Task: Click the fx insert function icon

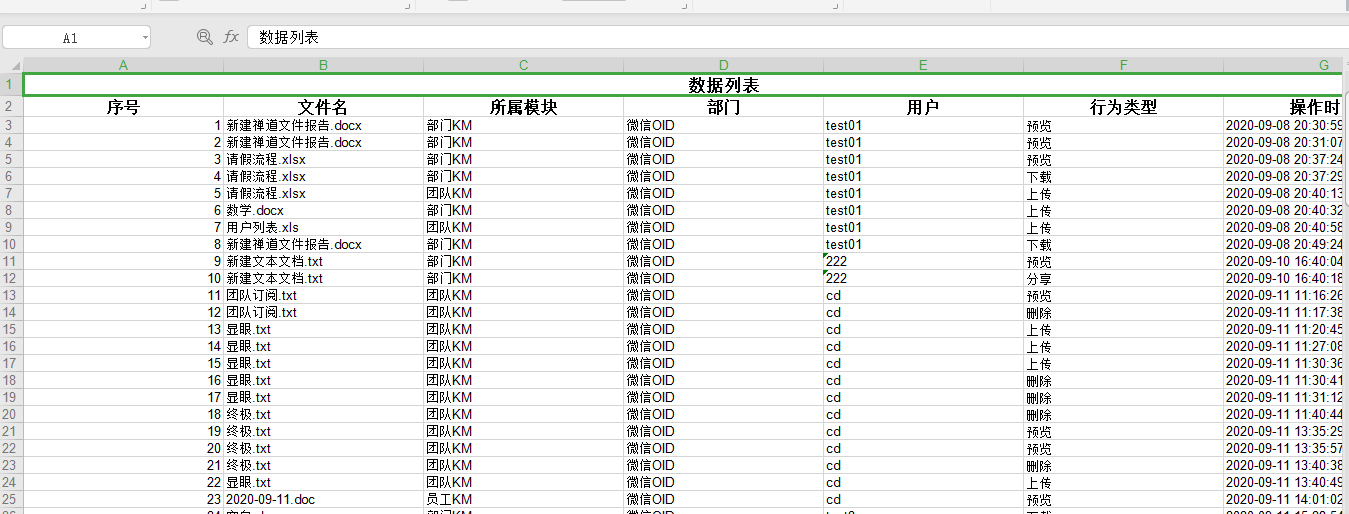Action: pos(231,37)
